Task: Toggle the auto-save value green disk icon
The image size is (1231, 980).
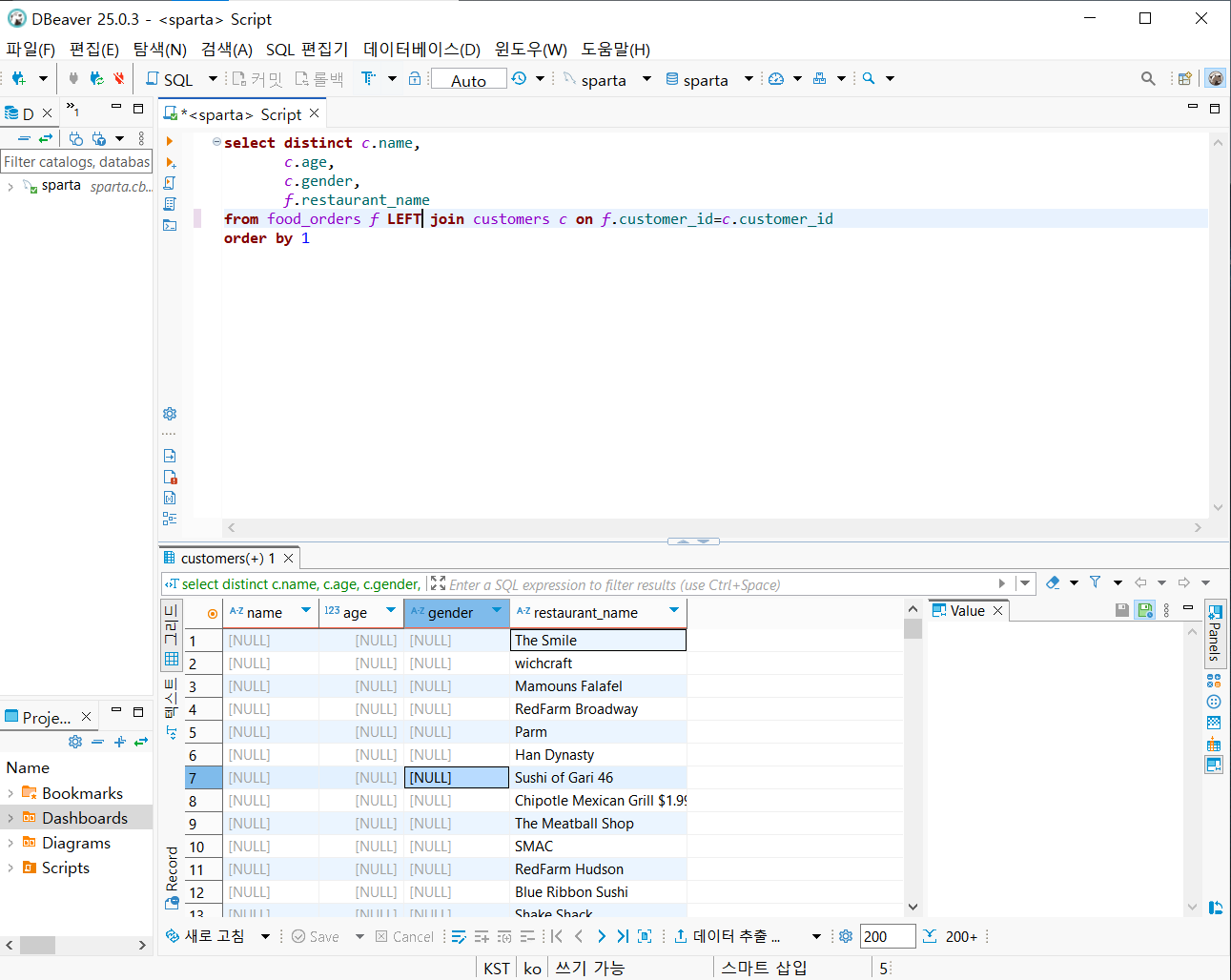Action: 1144,610
